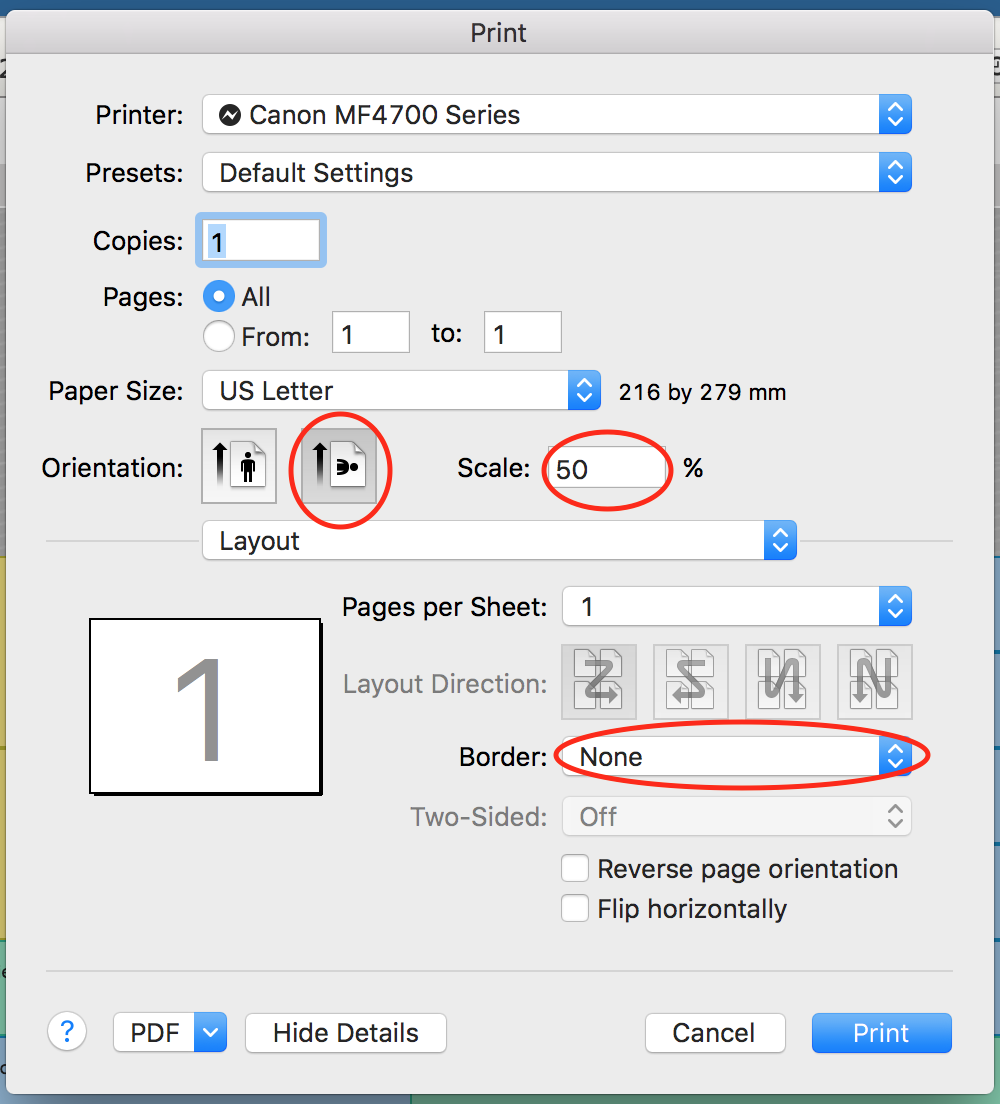Choose S-pattern right-to-left layout direction
Screen dimensions: 1000x1104
click(691, 682)
